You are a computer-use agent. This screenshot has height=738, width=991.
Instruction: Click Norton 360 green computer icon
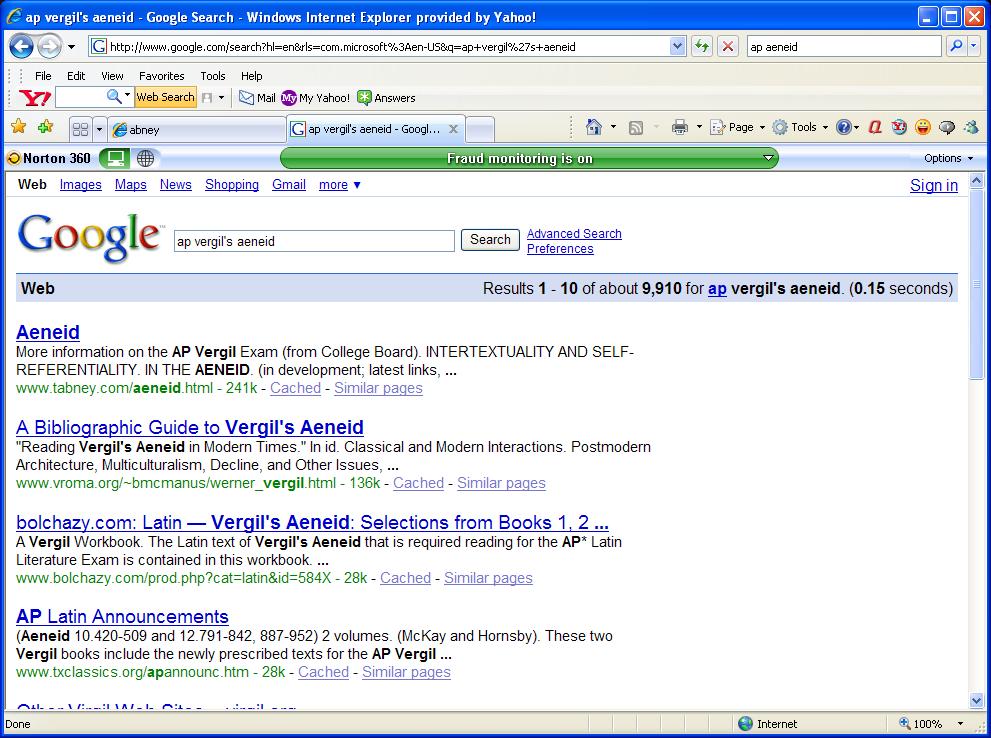[x=114, y=158]
